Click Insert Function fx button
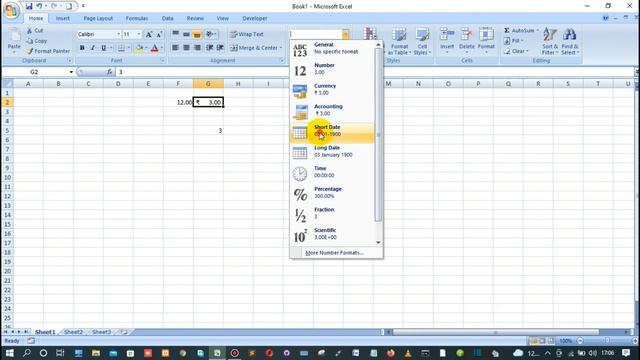This screenshot has width=640, height=360. pos(109,72)
